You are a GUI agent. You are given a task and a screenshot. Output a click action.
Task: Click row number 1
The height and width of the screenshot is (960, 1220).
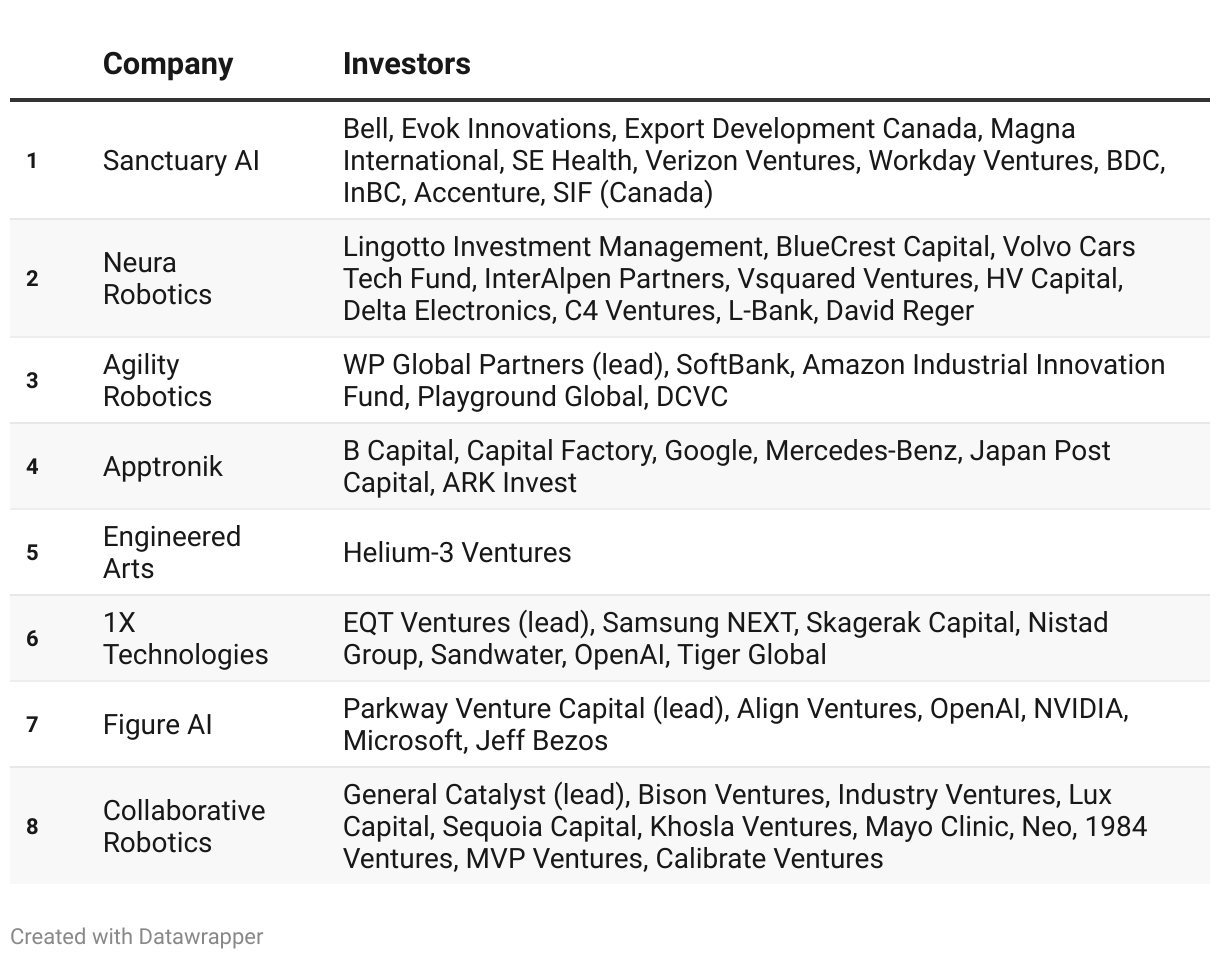[32, 161]
